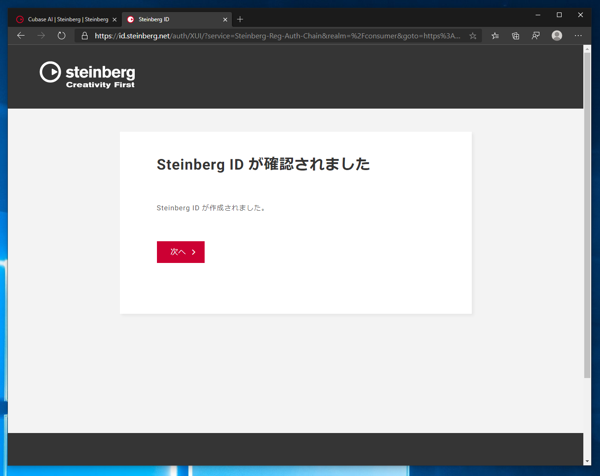The image size is (600, 476).
Task: Click the feedback/share icon in toolbar
Action: (536, 36)
